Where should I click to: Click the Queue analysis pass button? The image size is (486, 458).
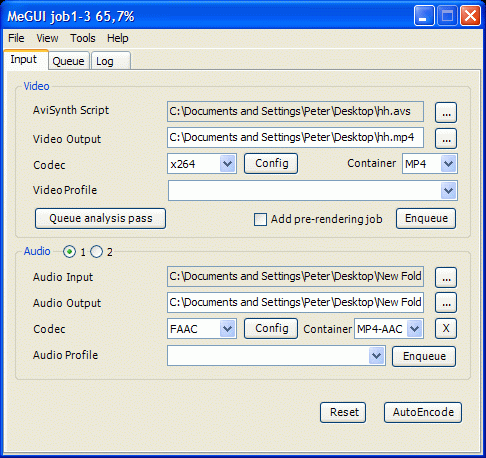point(100,218)
